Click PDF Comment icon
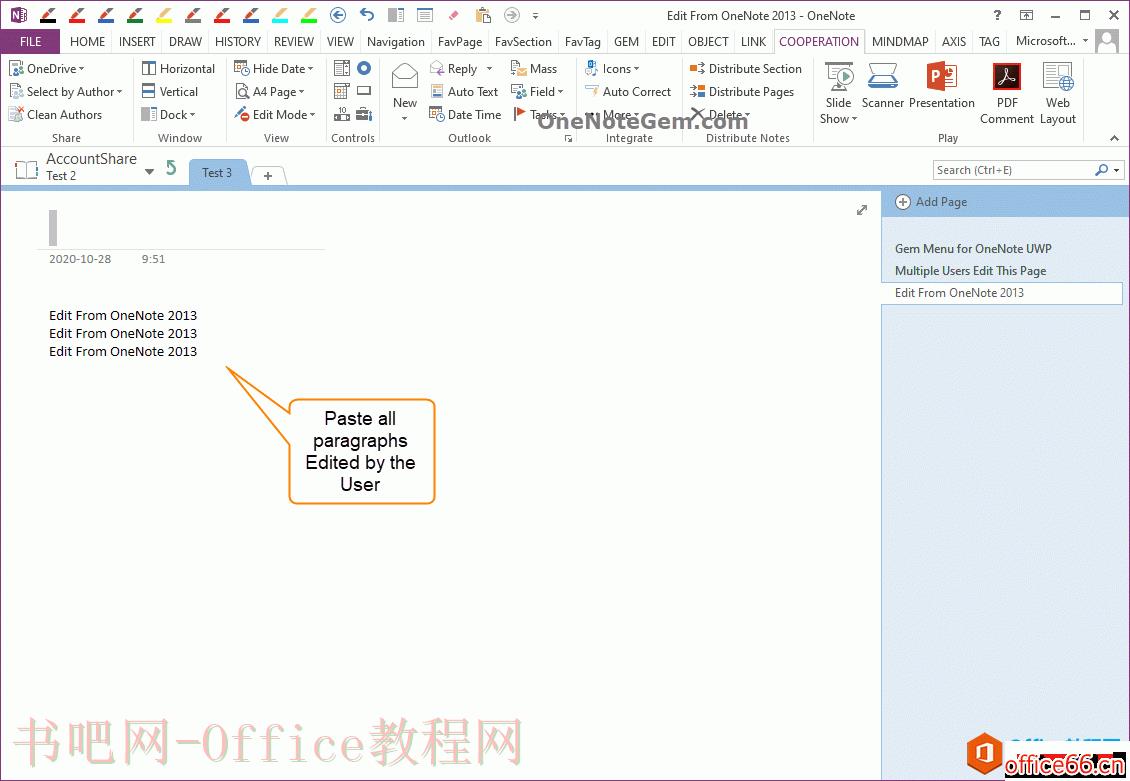This screenshot has width=1130, height=781. pyautogui.click(x=1007, y=94)
